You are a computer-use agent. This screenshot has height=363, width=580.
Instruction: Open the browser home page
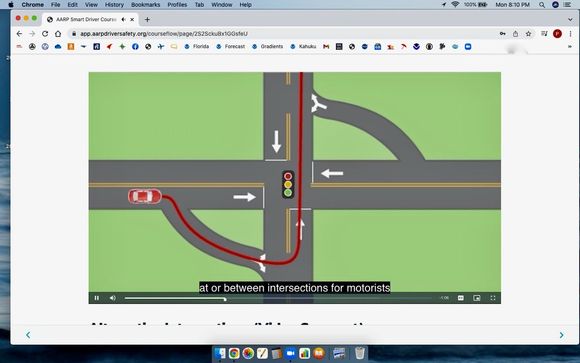pos(58,34)
